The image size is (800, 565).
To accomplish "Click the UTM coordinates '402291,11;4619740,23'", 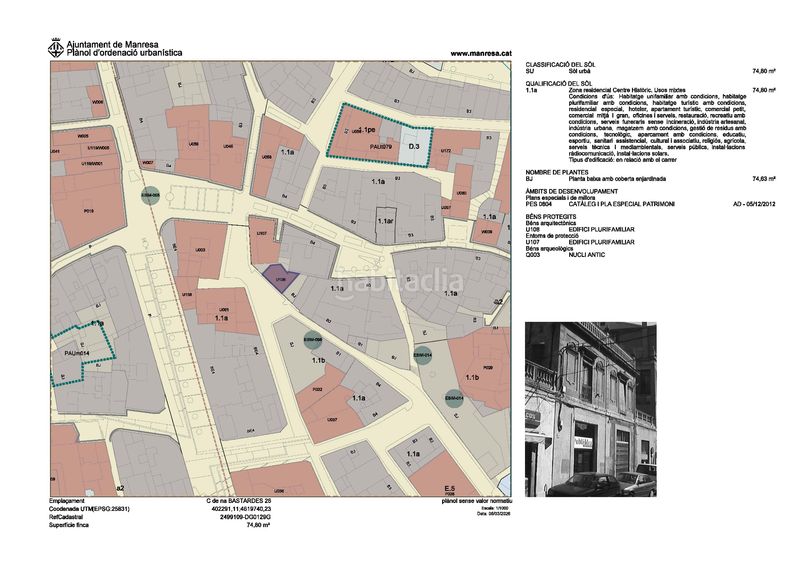I will [241, 509].
